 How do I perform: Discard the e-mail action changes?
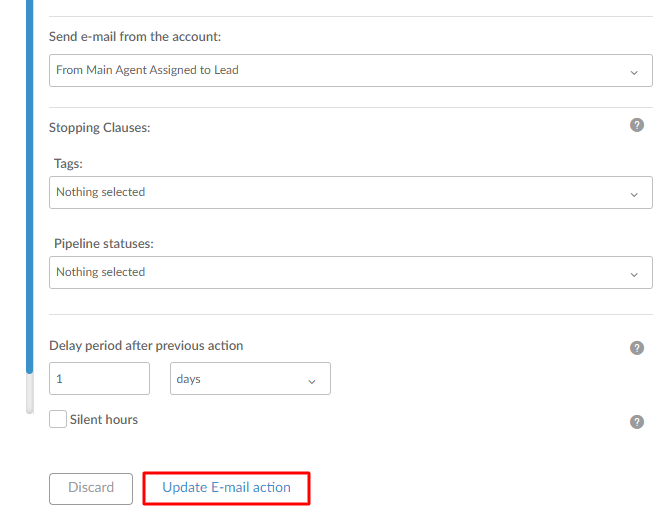(x=91, y=489)
